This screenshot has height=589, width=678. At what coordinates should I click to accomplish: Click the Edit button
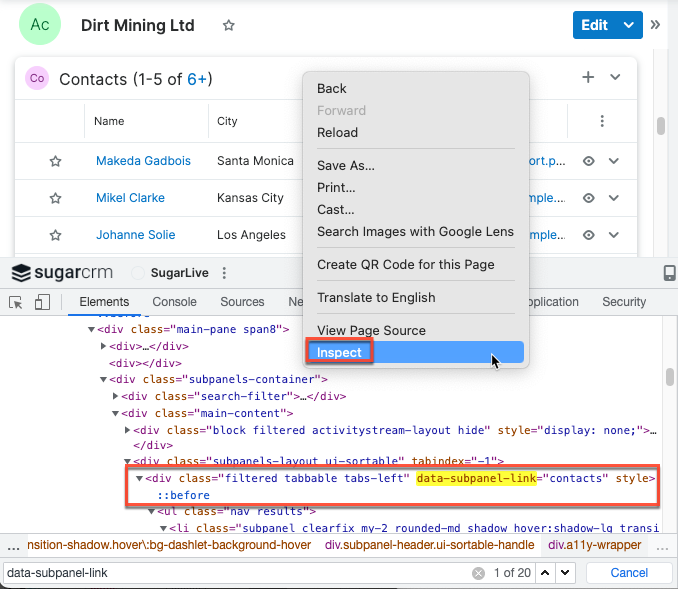[595, 25]
